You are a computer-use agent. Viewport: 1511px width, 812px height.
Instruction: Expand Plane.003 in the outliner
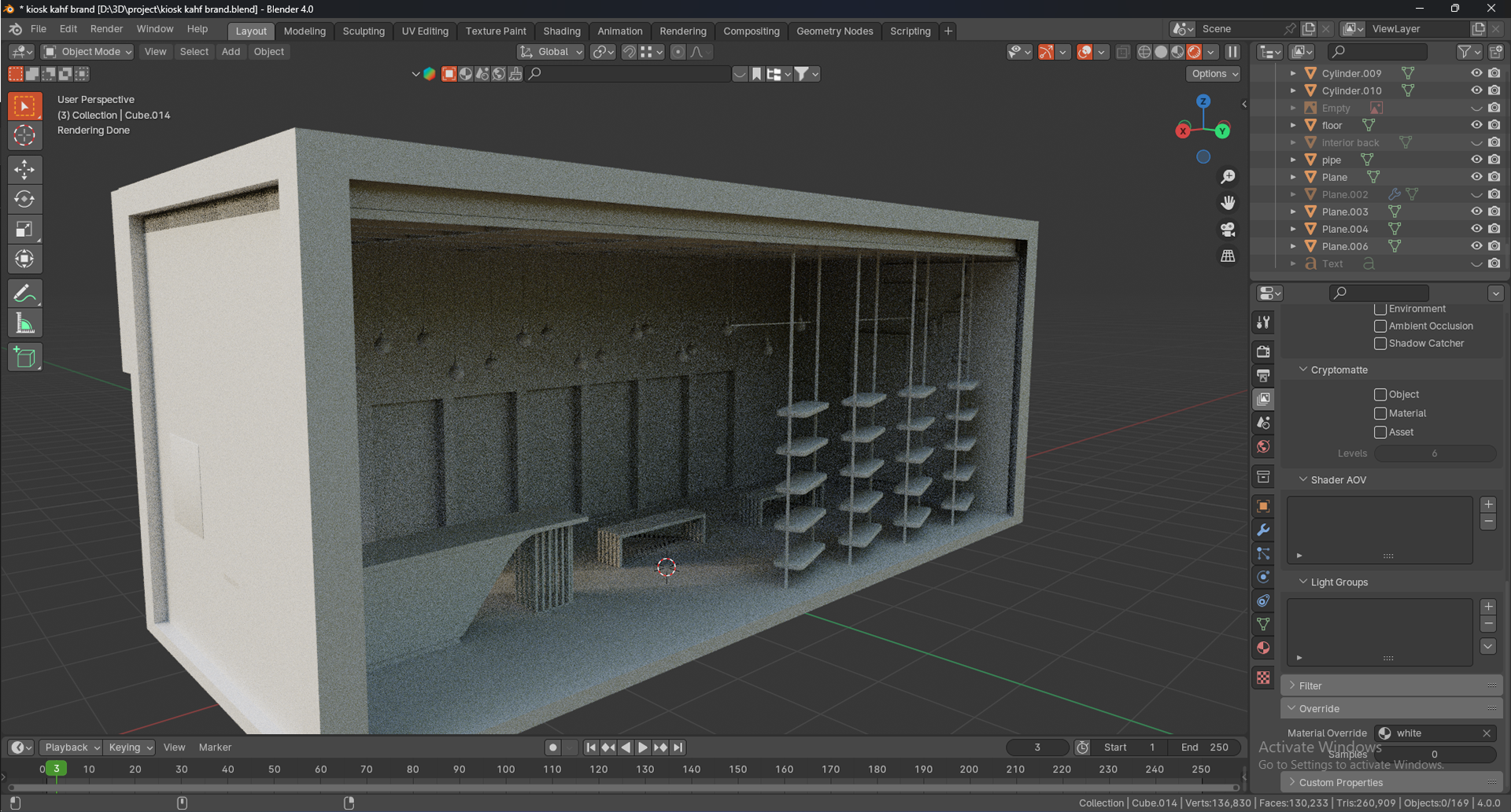(x=1293, y=212)
